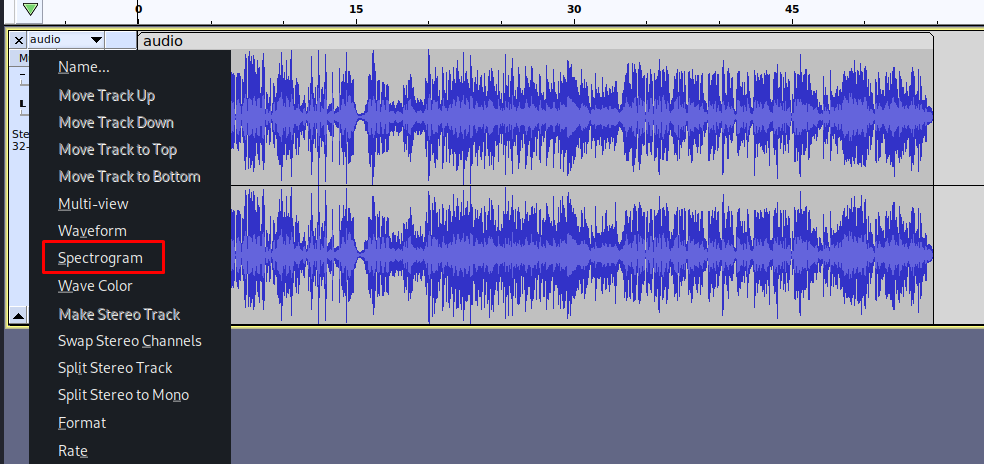
Task: Select Move Track Up
Action: (x=107, y=95)
